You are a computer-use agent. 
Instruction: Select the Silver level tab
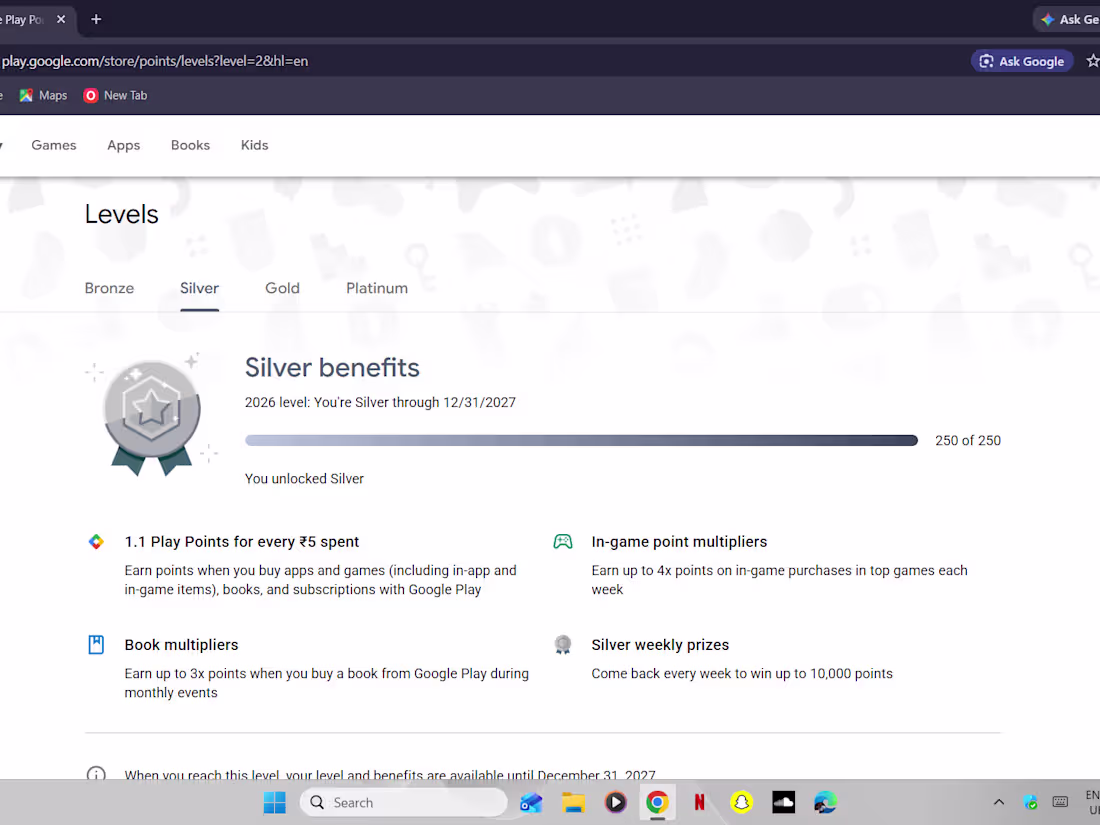(x=199, y=288)
